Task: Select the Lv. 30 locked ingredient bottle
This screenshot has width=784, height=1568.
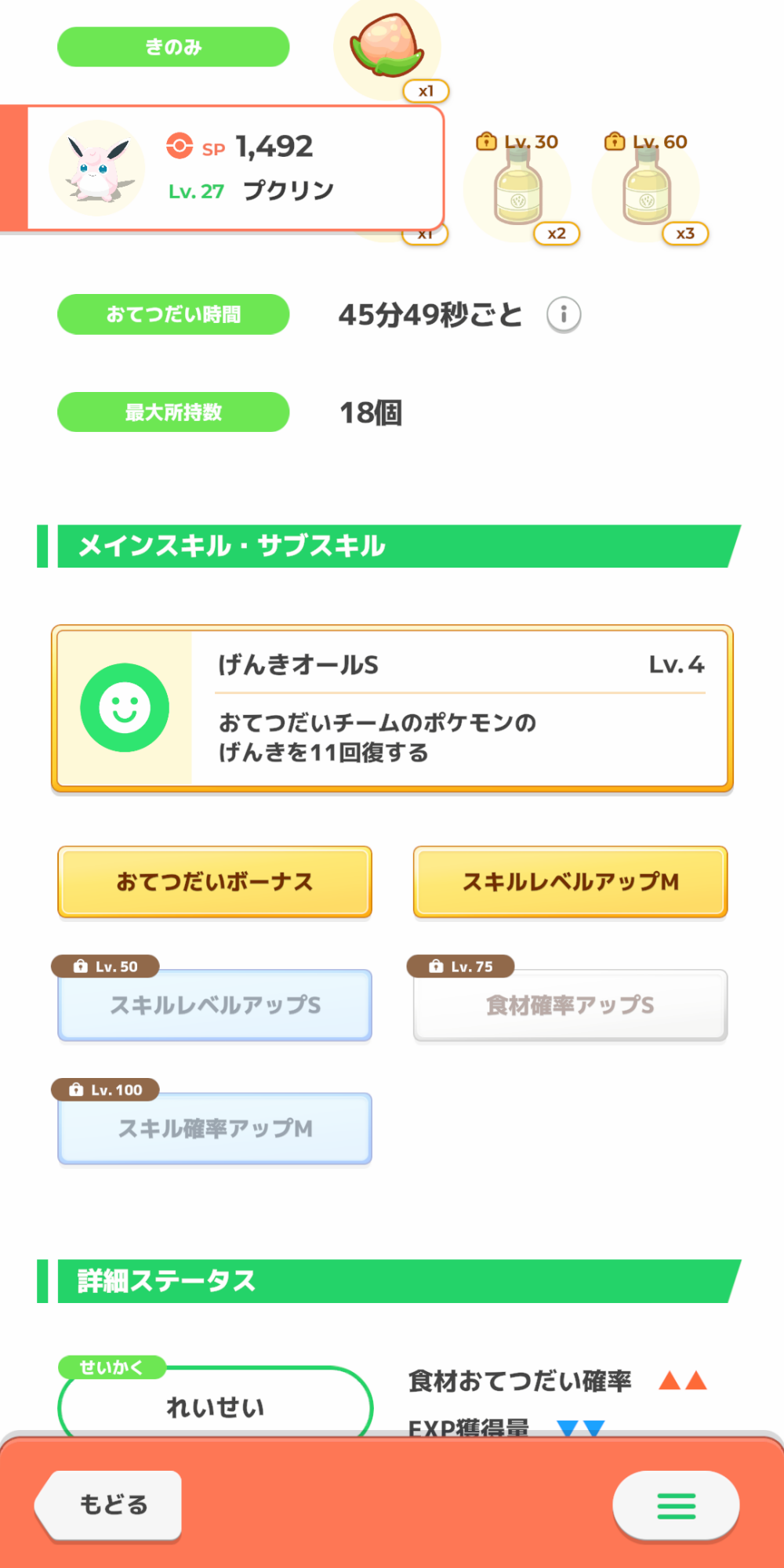Action: [517, 188]
